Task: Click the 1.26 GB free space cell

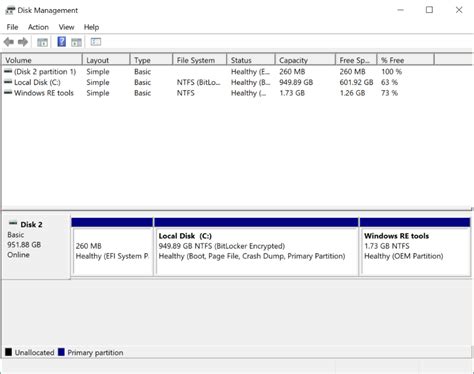Action: click(352, 93)
